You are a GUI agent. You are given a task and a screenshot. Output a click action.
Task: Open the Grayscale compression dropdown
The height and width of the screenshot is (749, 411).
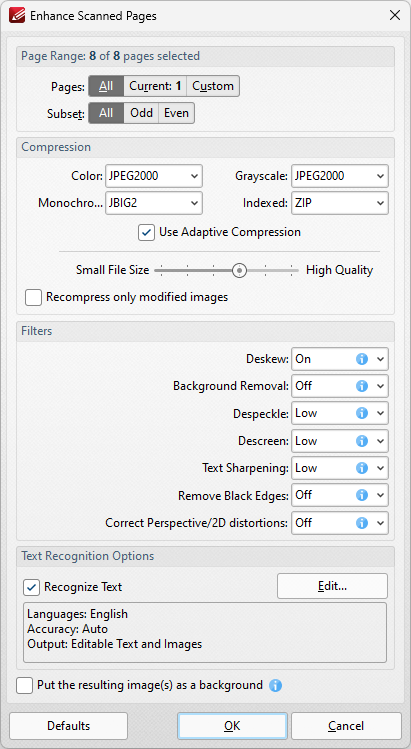click(x=339, y=176)
